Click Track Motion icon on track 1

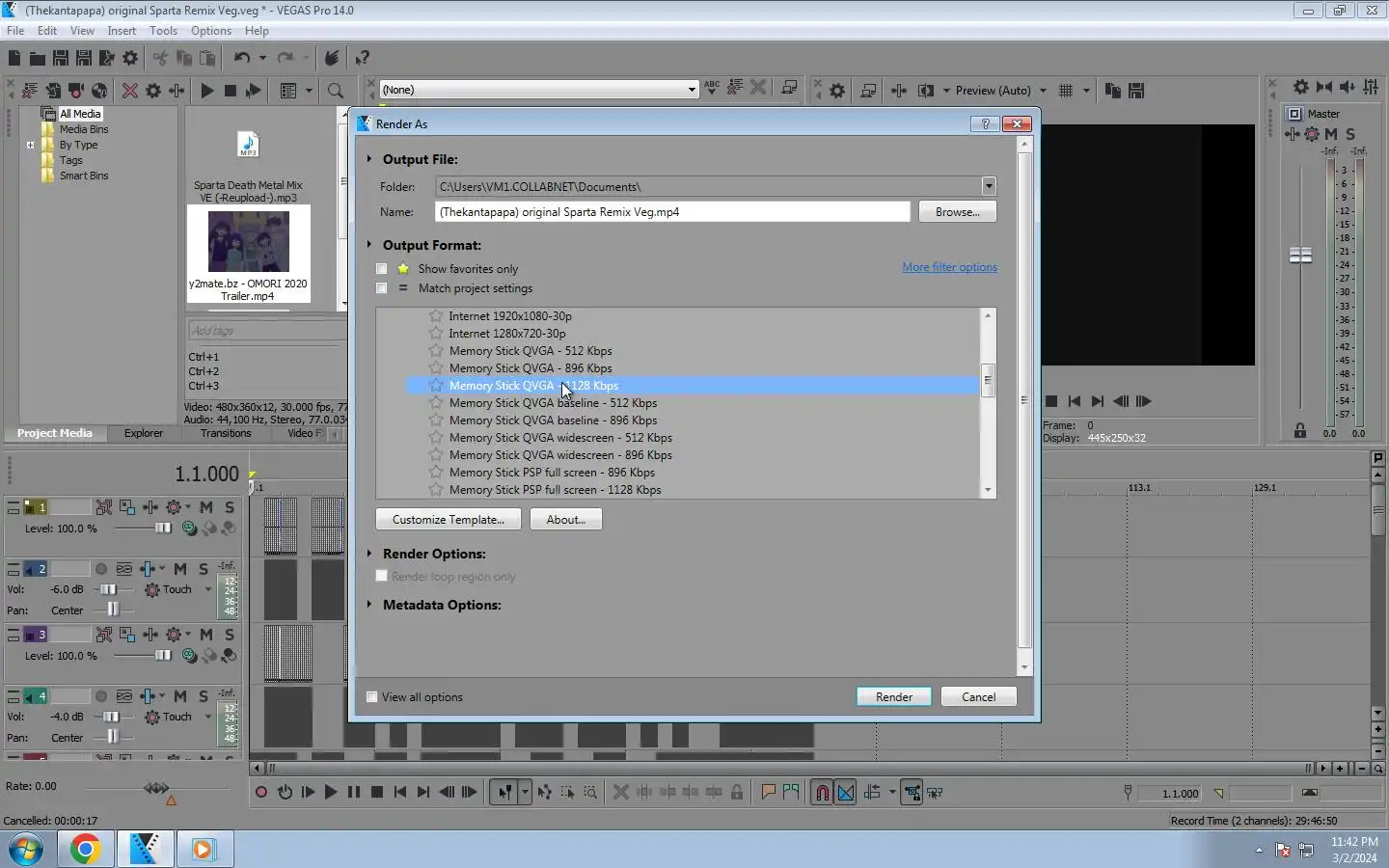click(x=127, y=507)
